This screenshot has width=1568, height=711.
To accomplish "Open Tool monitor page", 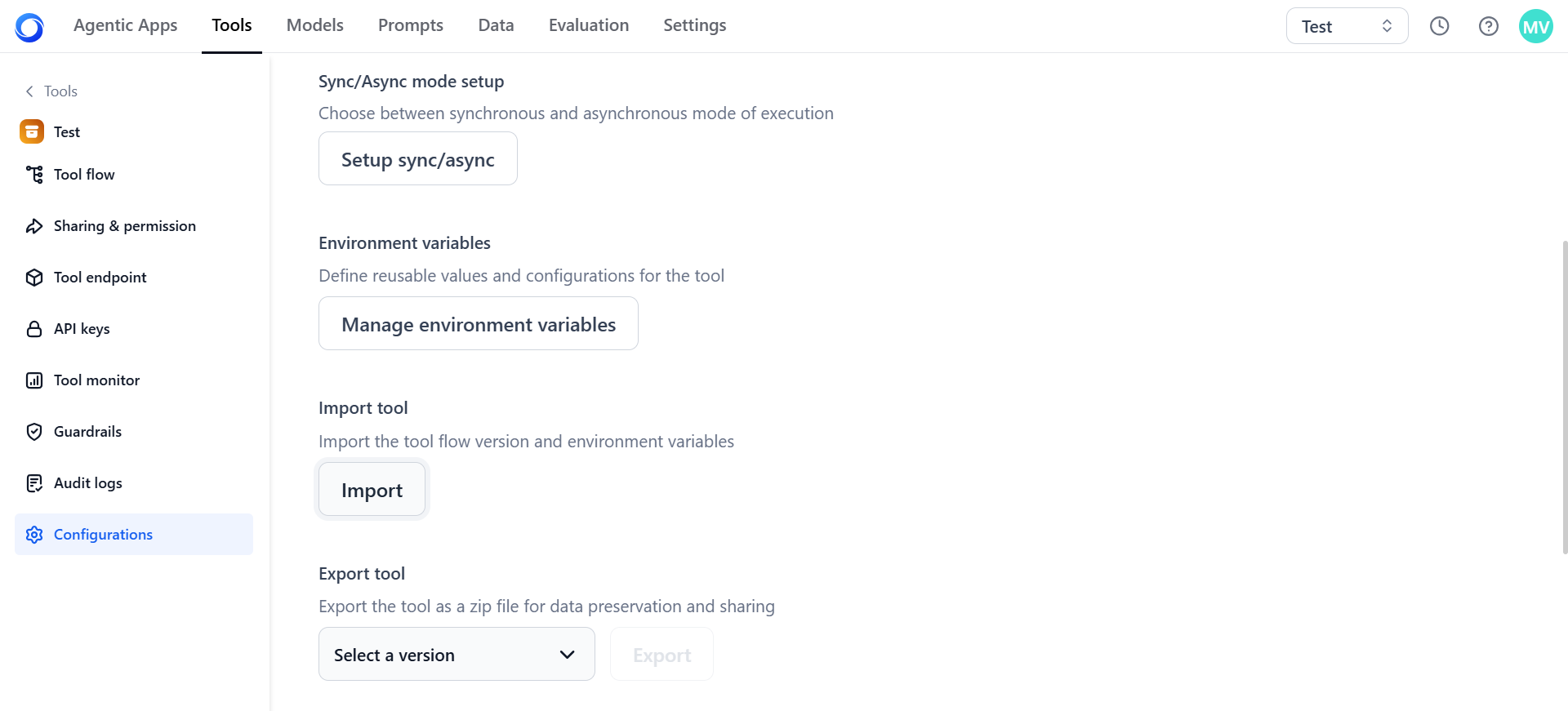I will click(134, 380).
